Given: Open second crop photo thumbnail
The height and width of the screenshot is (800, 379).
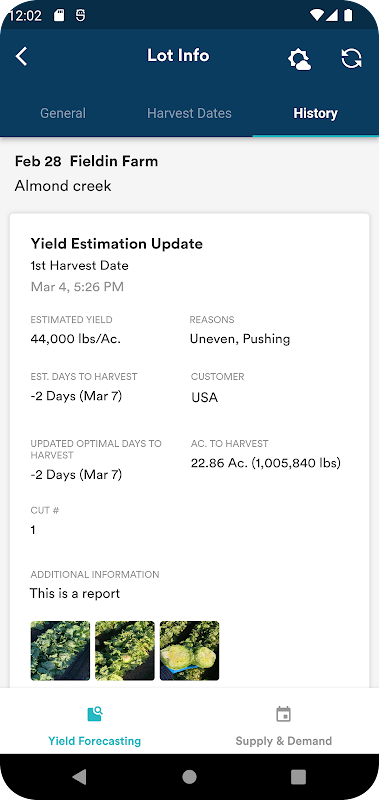Looking at the screenshot, I should [x=125, y=651].
